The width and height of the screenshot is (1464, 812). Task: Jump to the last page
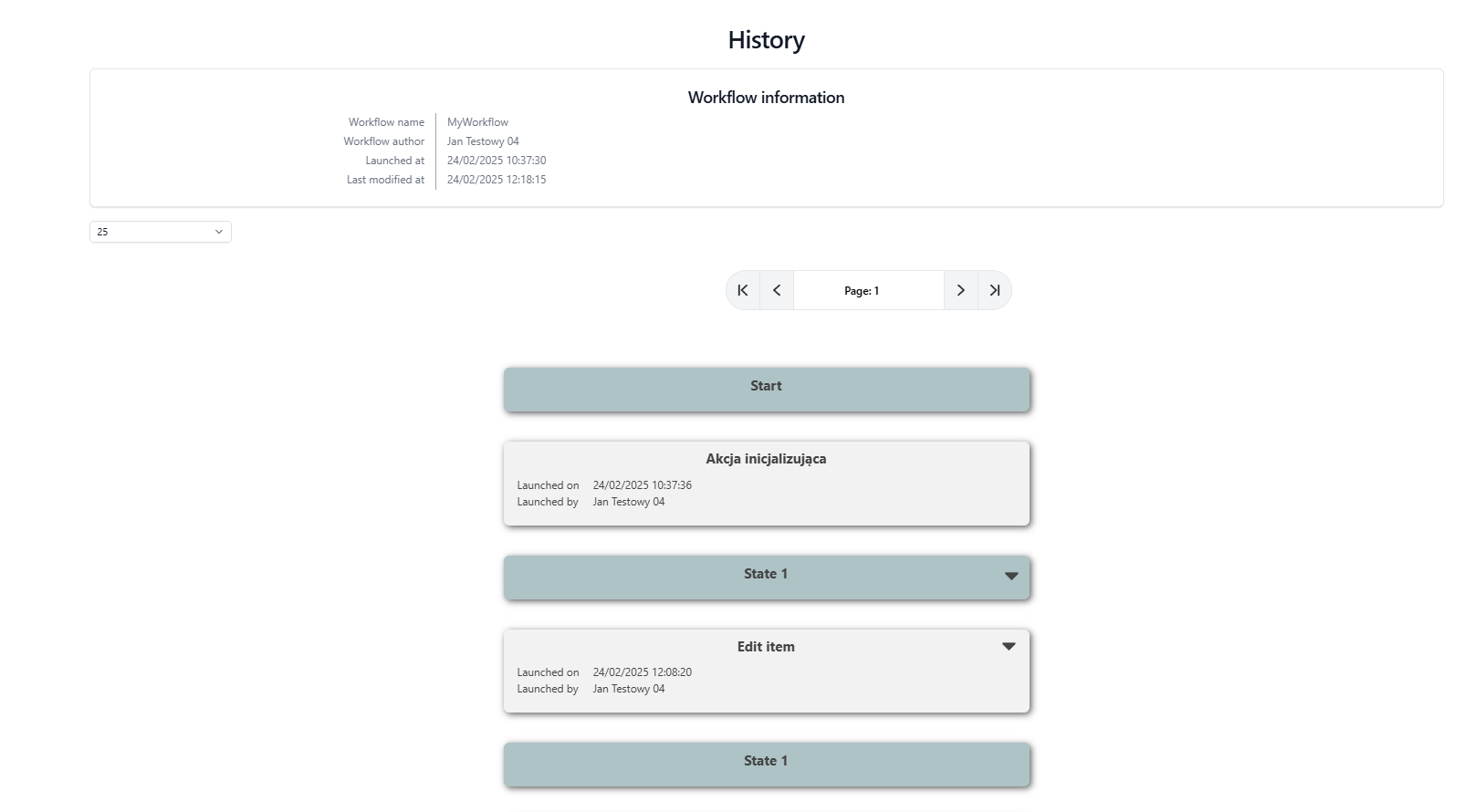click(995, 290)
